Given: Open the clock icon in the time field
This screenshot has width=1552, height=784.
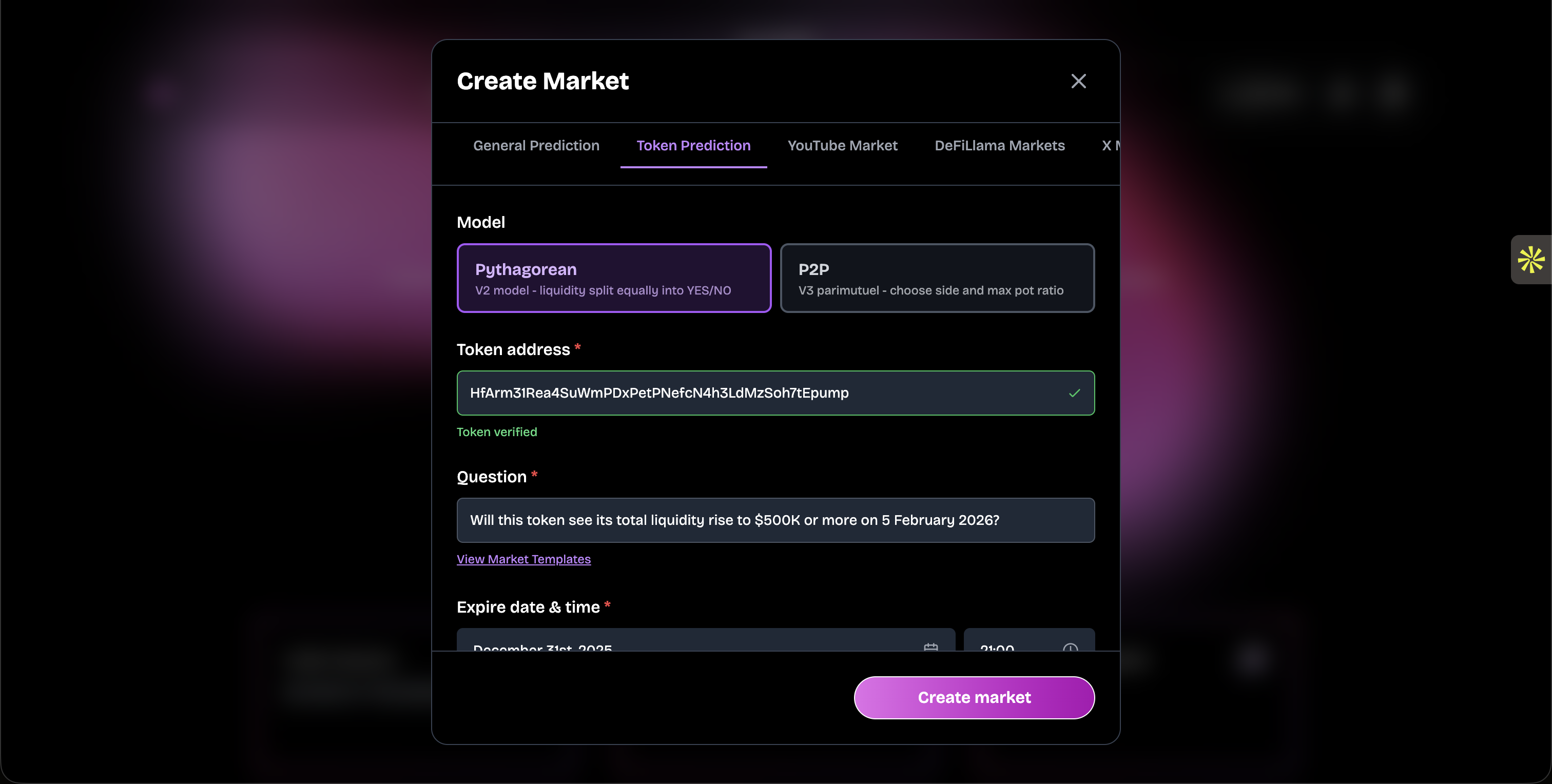Looking at the screenshot, I should [1070, 648].
